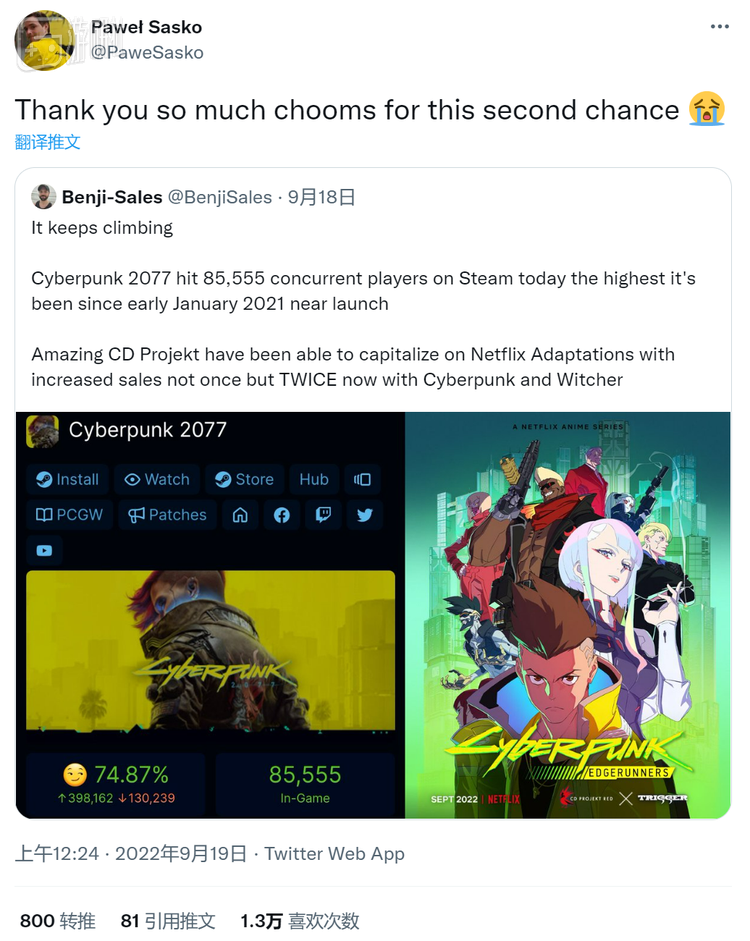750x941 pixels.
Task: Click the YouTube icon button
Action: (44, 550)
